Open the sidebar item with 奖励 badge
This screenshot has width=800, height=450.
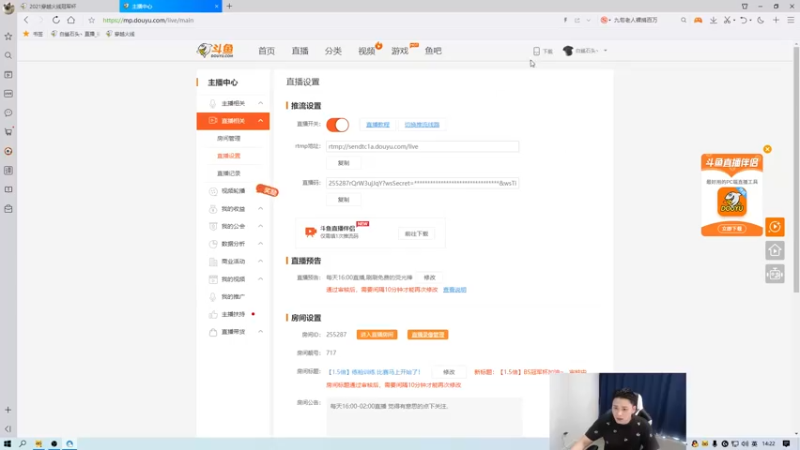[233, 191]
